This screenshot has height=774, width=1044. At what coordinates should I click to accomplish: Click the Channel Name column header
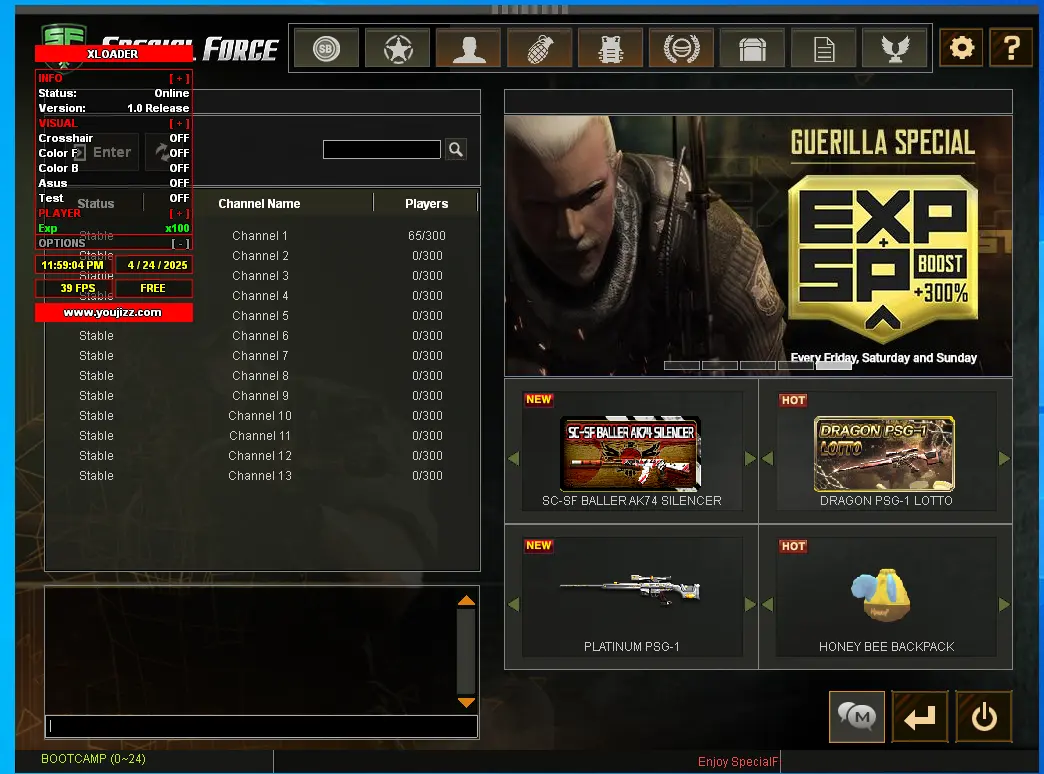[259, 204]
